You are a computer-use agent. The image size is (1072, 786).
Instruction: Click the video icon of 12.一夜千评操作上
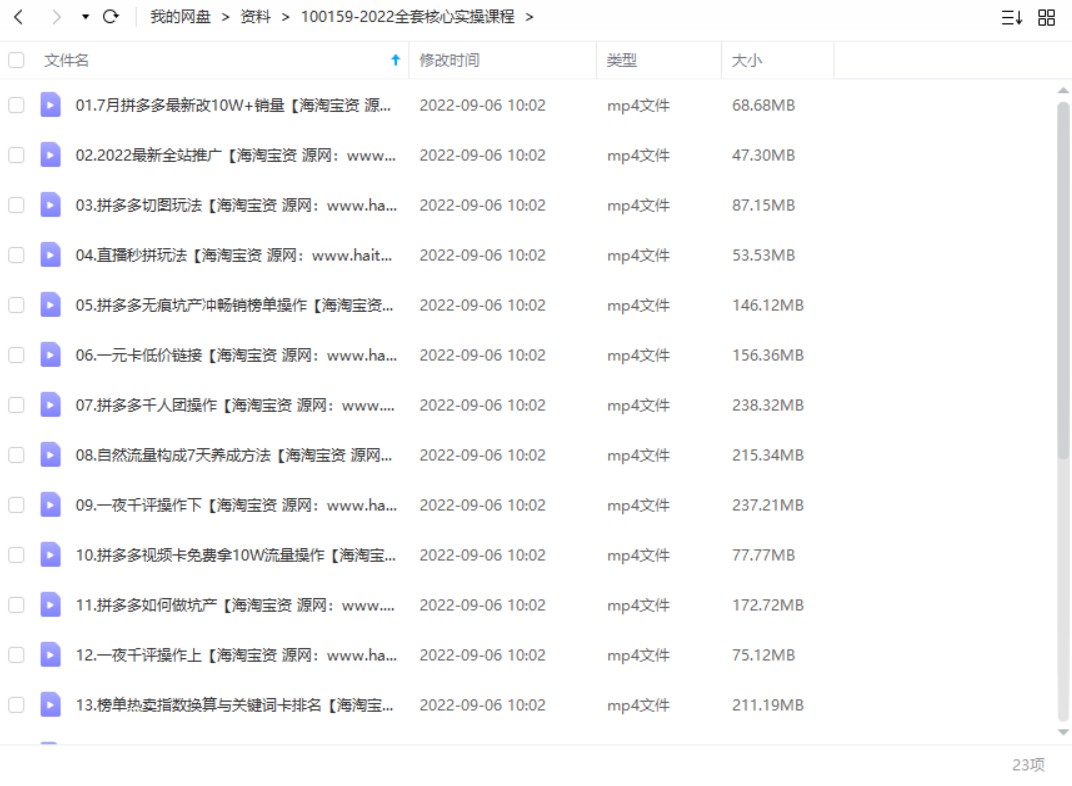(51, 655)
